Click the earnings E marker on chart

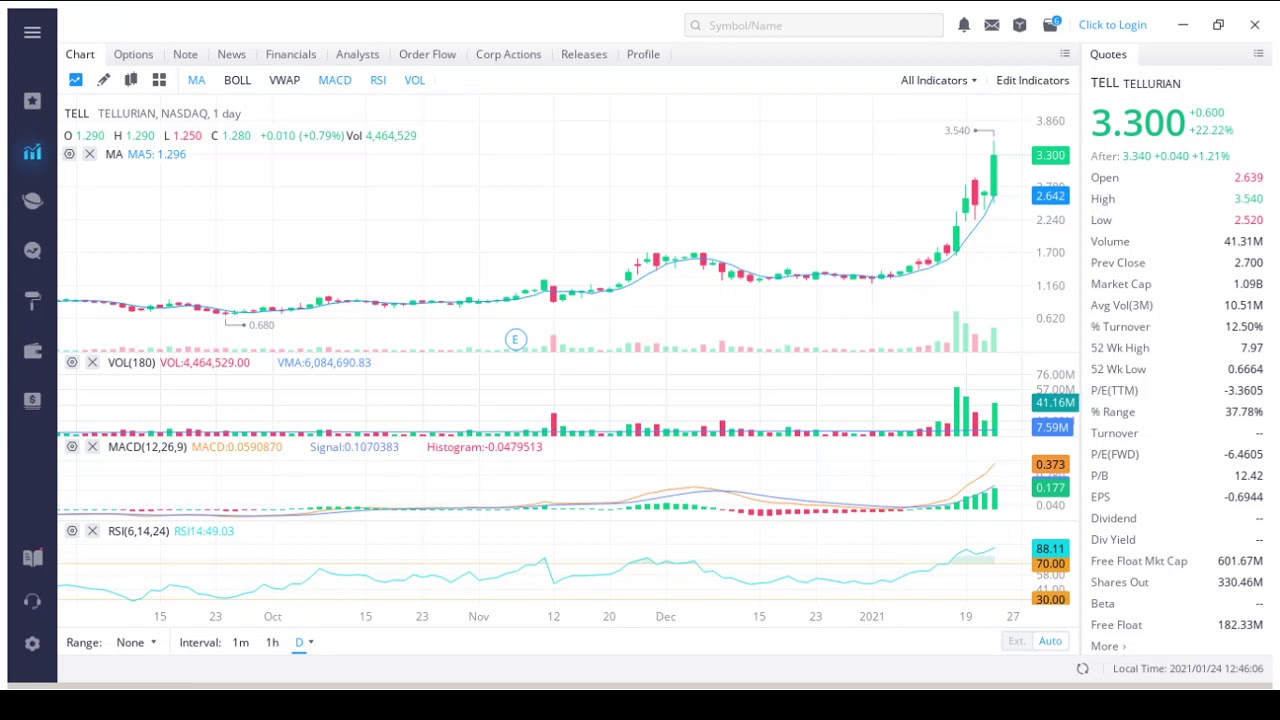tap(515, 340)
